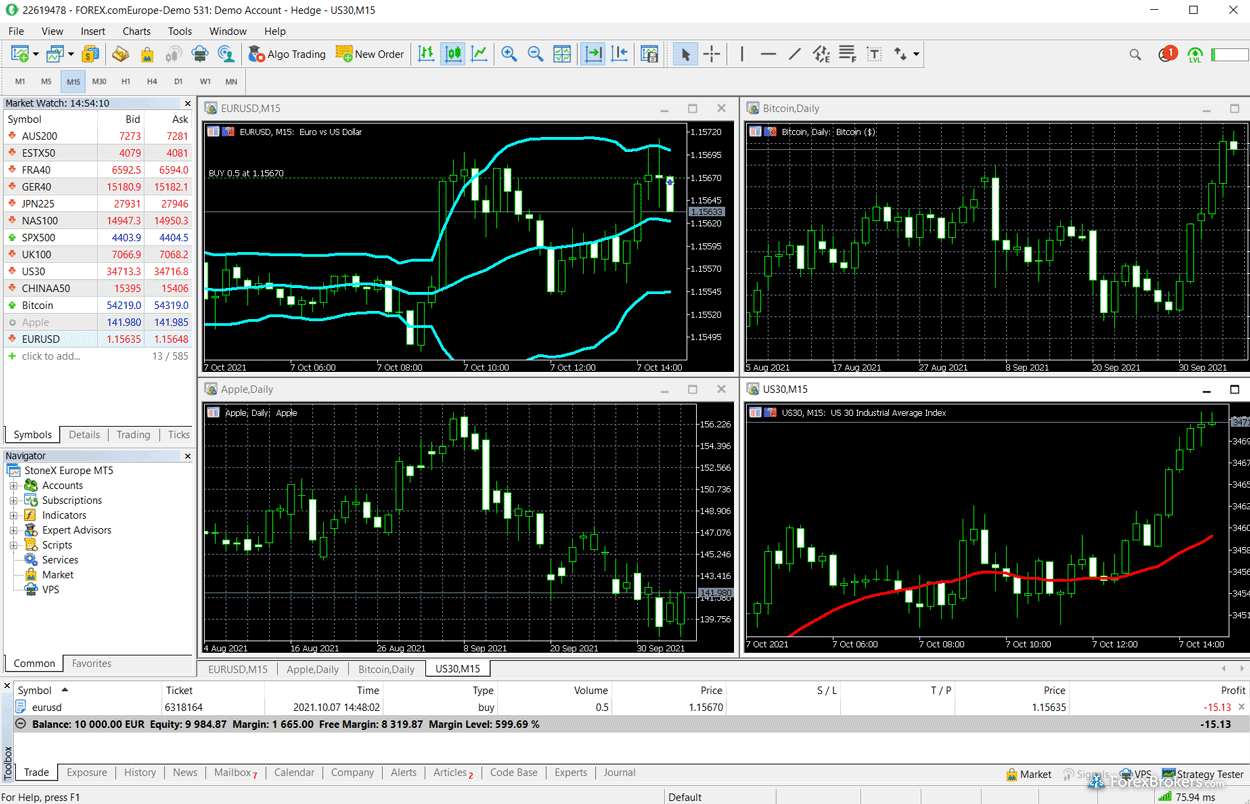The height and width of the screenshot is (804, 1250).
Task: Switch chart to line chart view
Action: tap(480, 54)
